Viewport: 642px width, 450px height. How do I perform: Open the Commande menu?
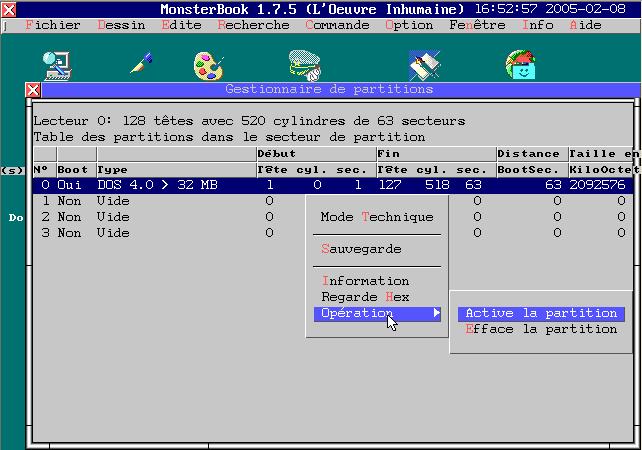(x=337, y=25)
